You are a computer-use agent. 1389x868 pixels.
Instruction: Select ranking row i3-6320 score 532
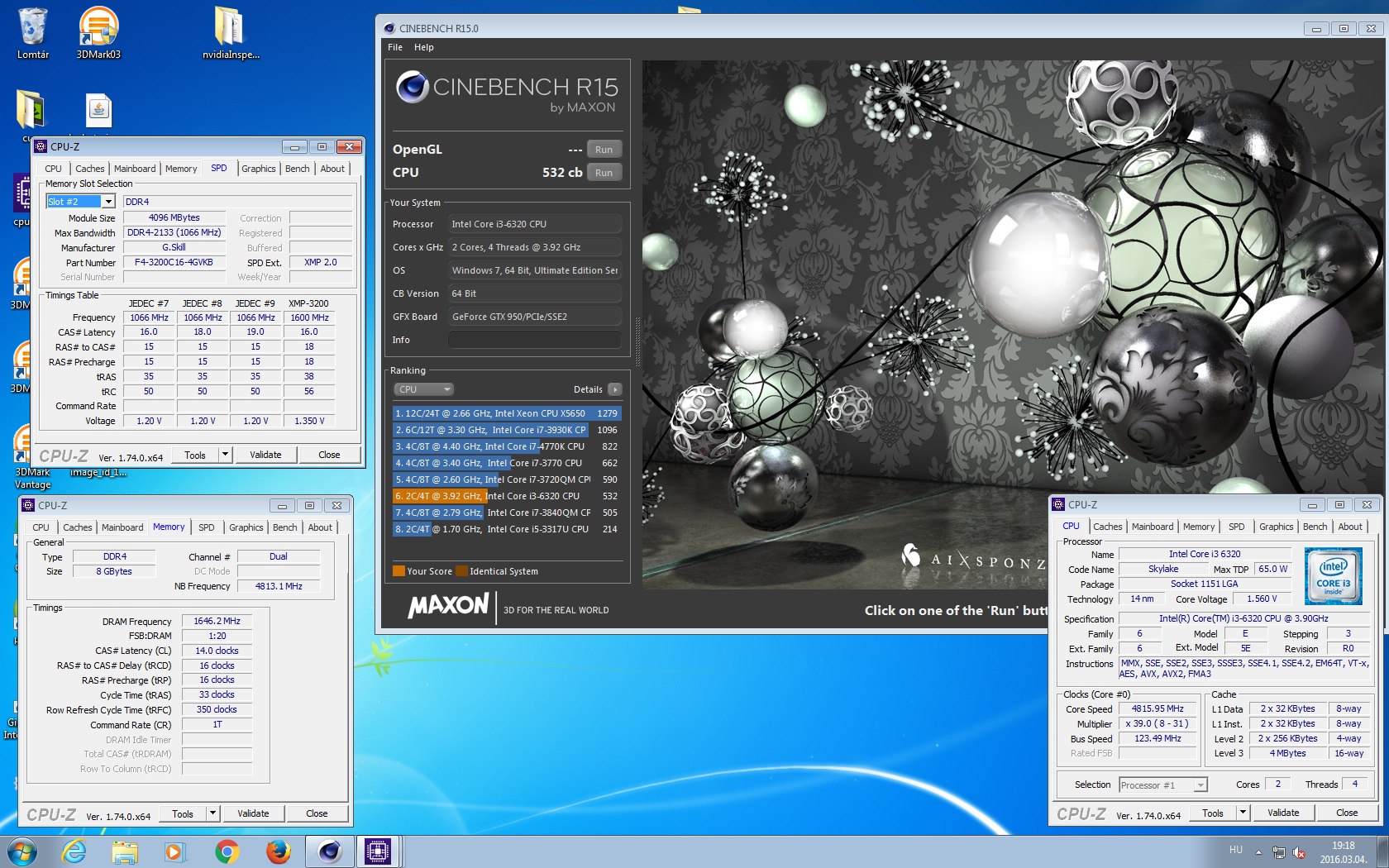coord(507,496)
